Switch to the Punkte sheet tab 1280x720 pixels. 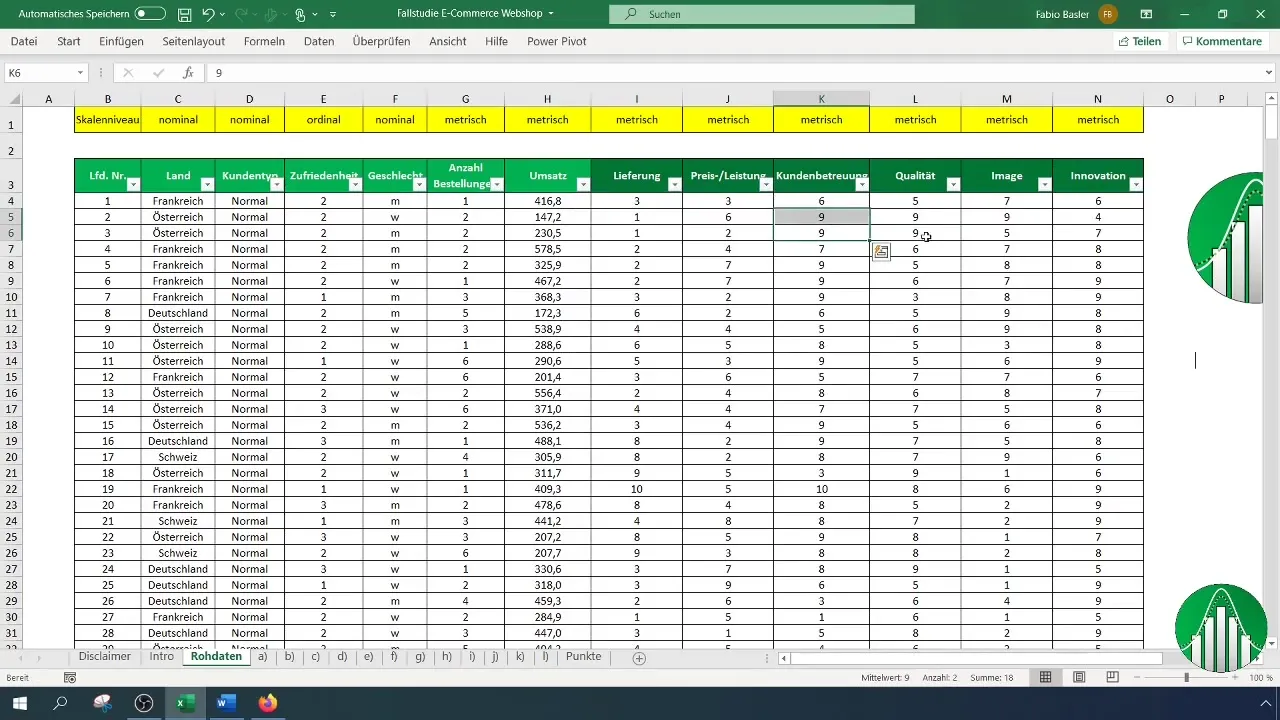pyautogui.click(x=583, y=657)
